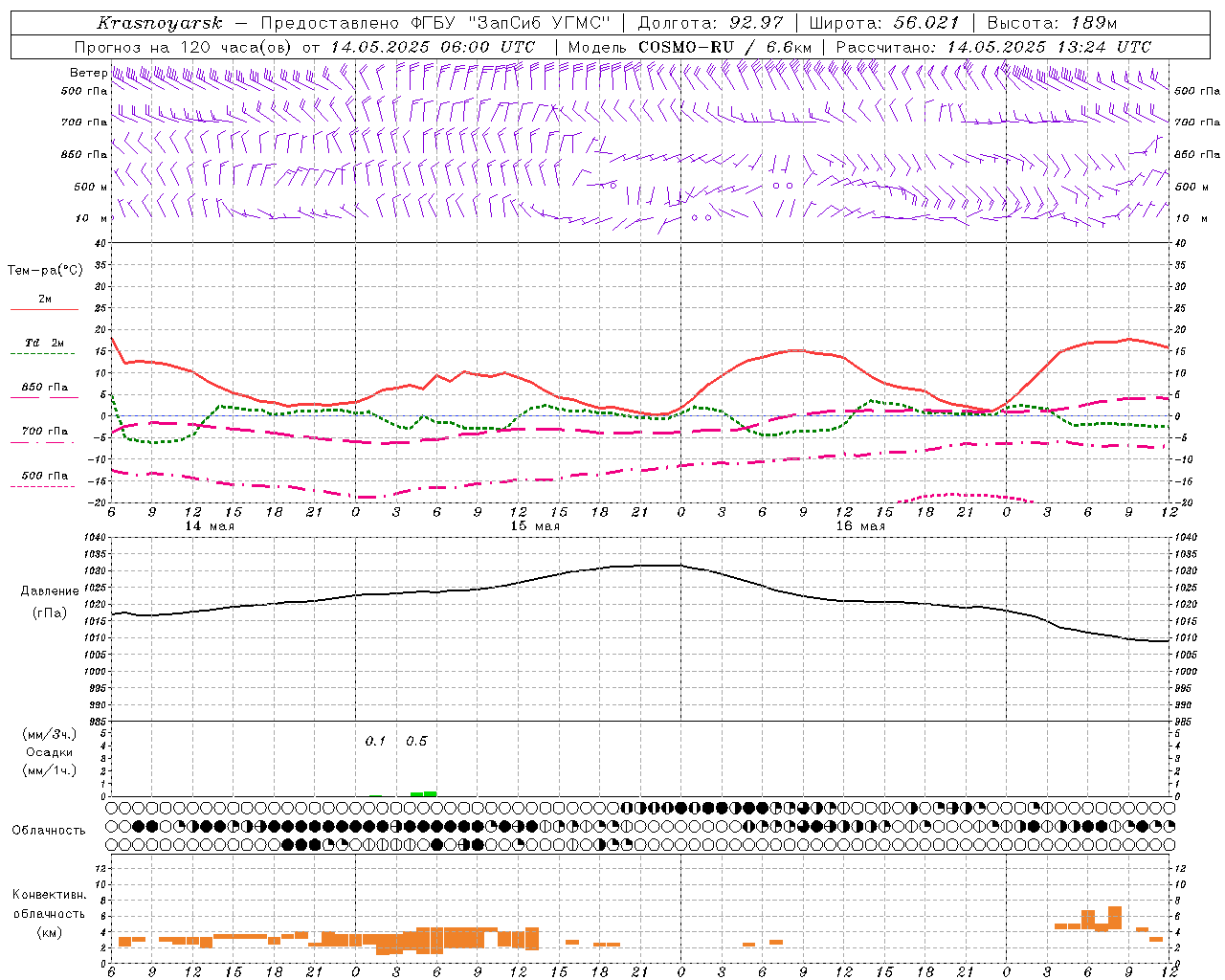Click the 0.1 precipitation amount value
This screenshot has height=980, width=1225.
point(375,742)
